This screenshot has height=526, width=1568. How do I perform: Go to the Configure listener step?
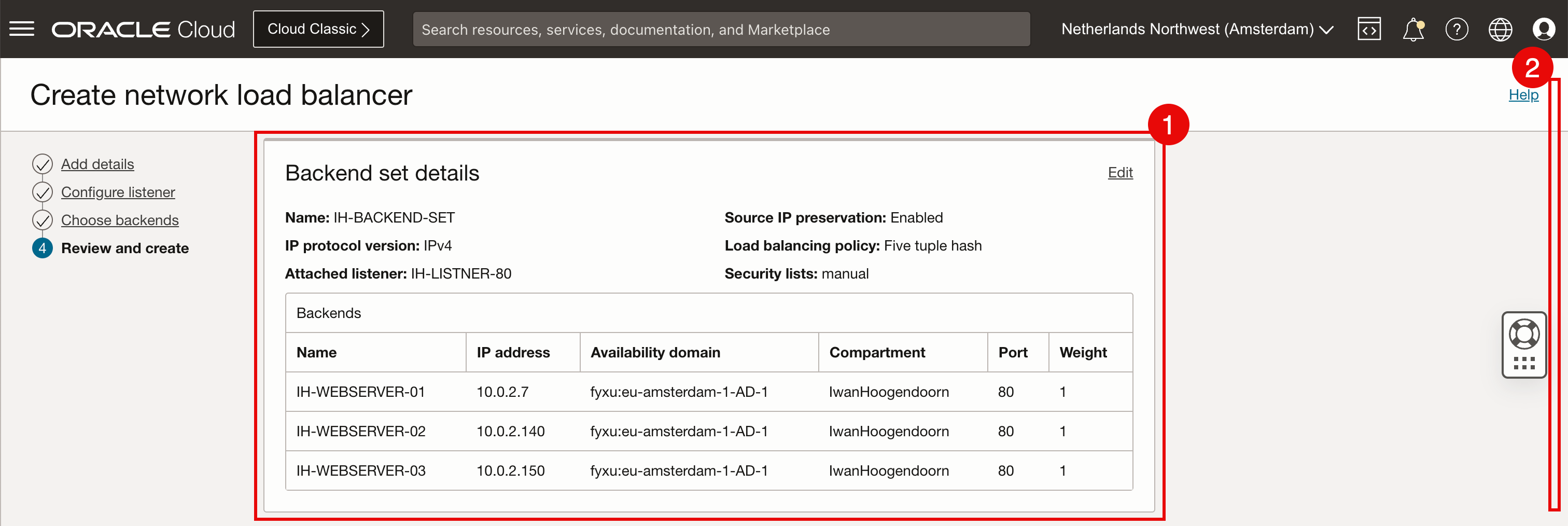pyautogui.click(x=118, y=192)
